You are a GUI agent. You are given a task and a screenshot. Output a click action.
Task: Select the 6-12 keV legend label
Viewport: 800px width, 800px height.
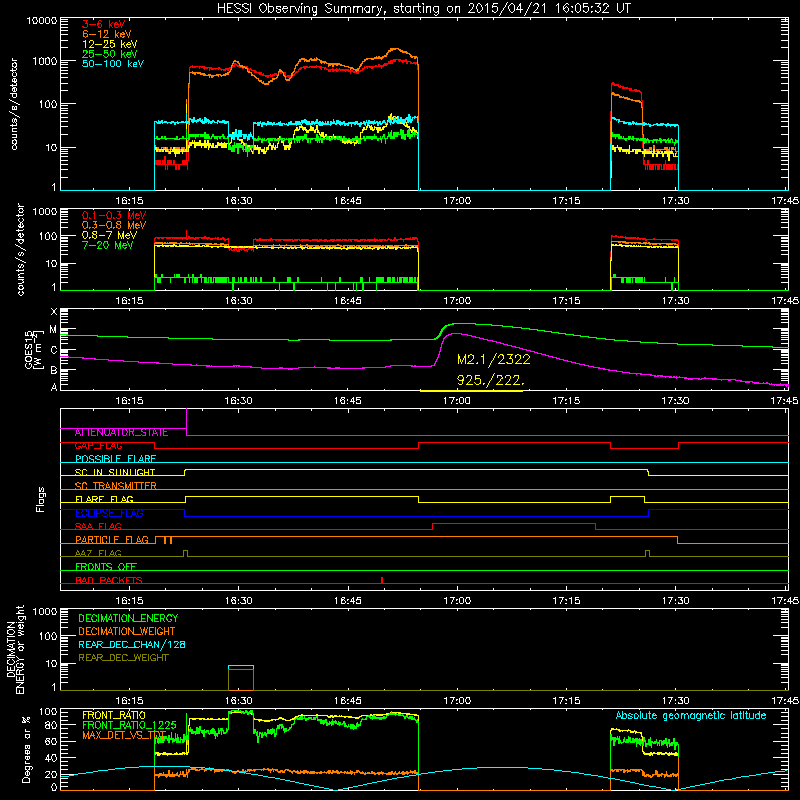tap(107, 34)
